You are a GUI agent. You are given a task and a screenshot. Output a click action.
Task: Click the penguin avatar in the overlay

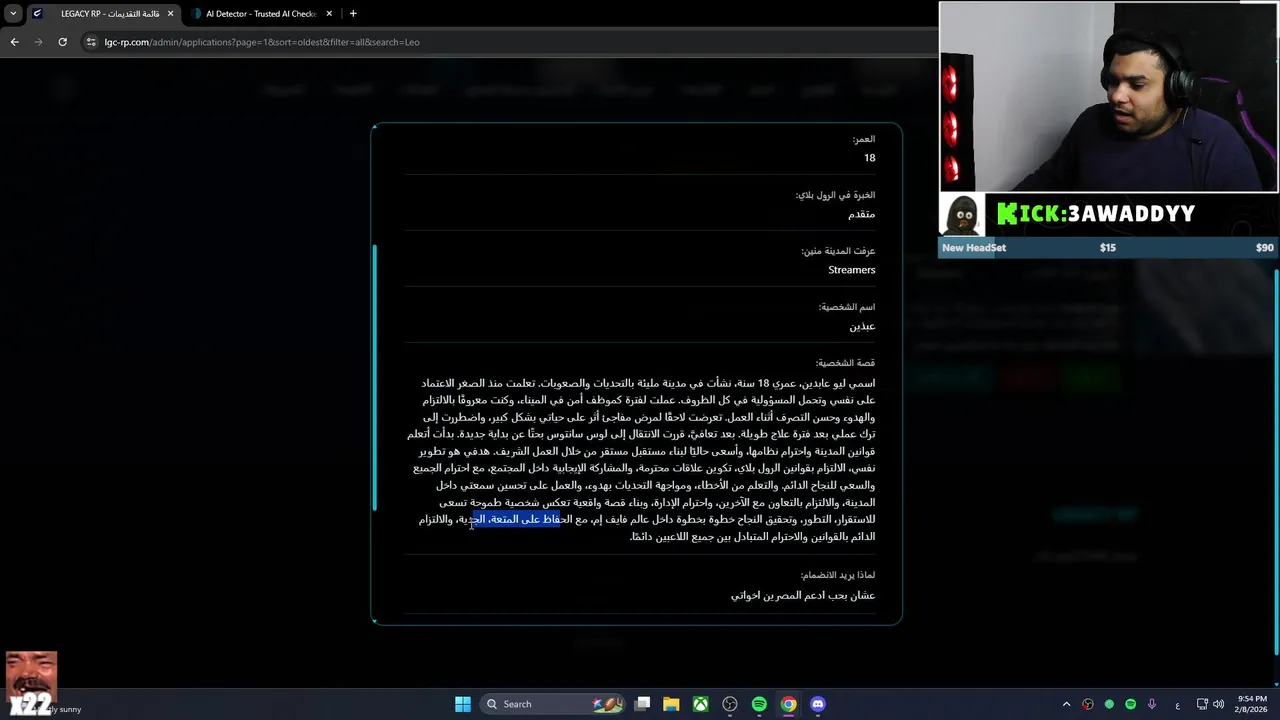[962, 214]
